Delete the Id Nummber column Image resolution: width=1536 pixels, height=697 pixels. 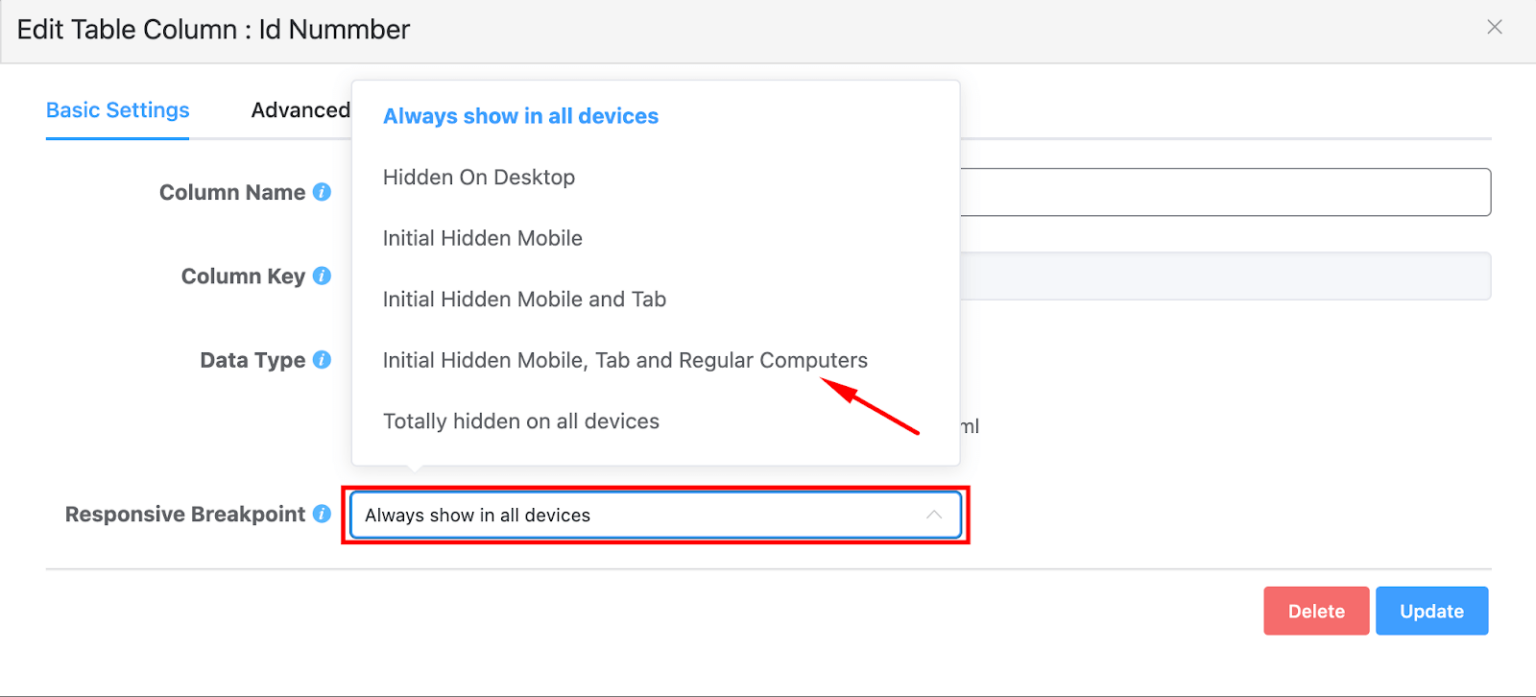click(x=1316, y=611)
